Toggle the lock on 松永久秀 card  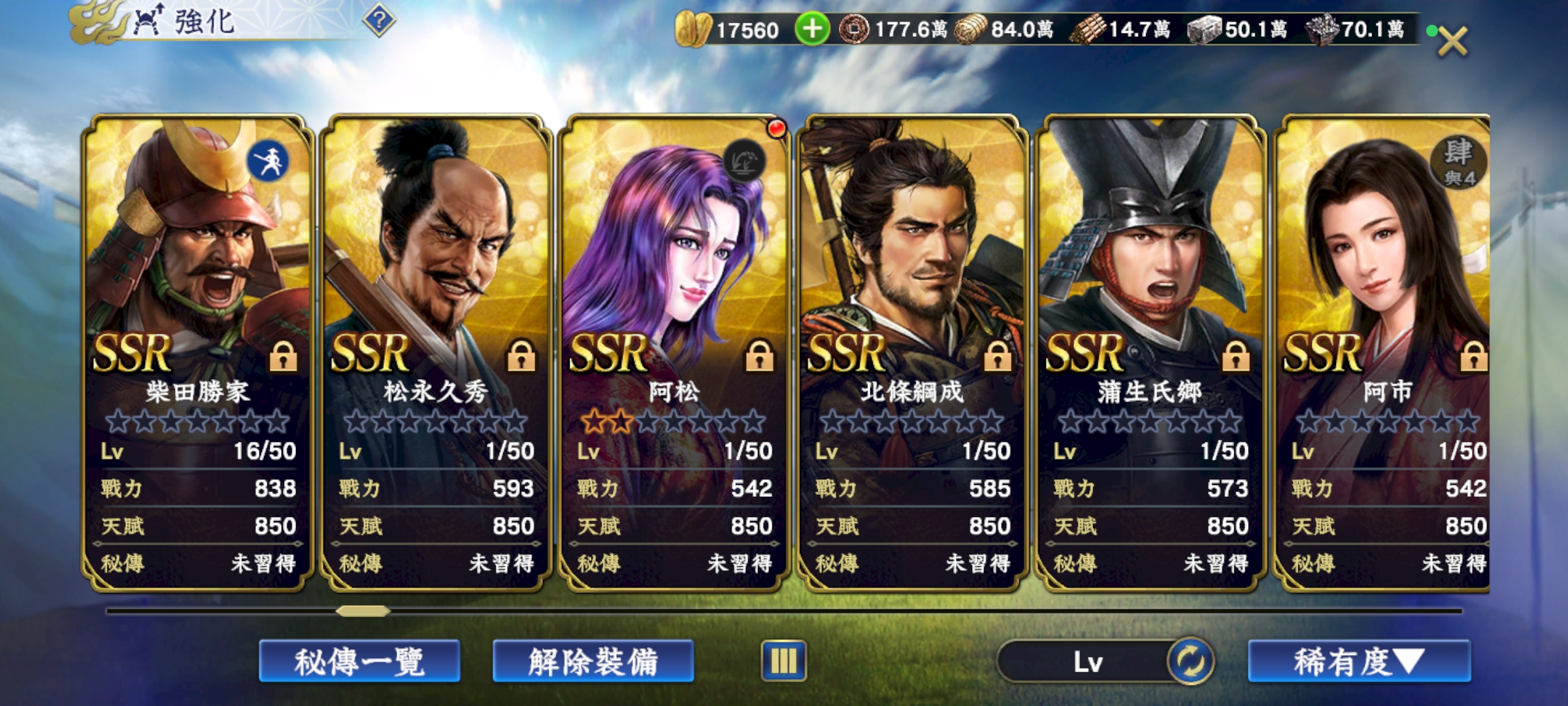(x=521, y=356)
